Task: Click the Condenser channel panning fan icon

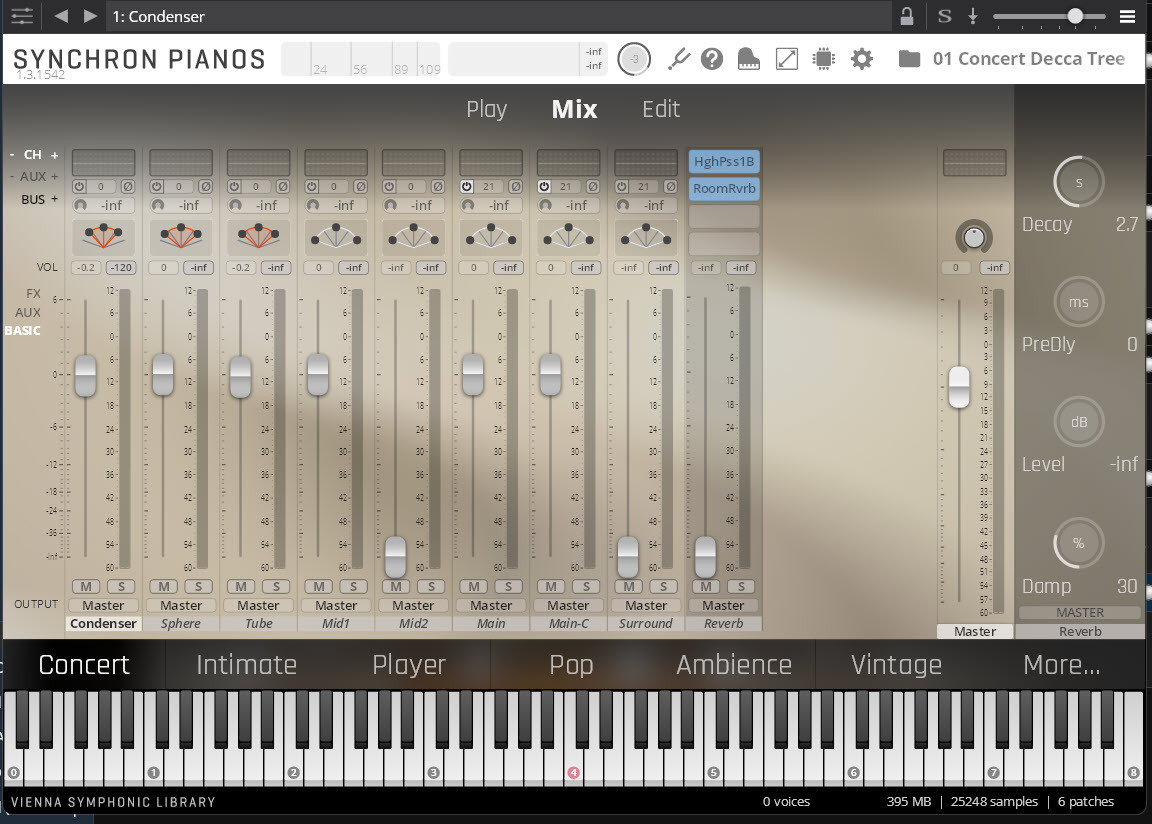Action: pos(104,236)
